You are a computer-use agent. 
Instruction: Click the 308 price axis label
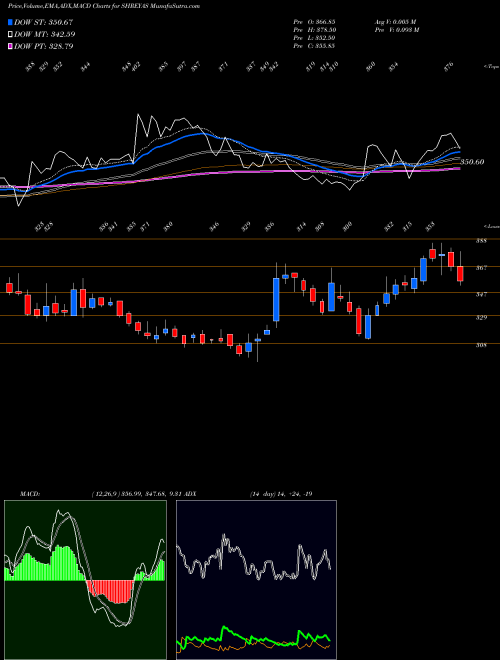tap(482, 345)
